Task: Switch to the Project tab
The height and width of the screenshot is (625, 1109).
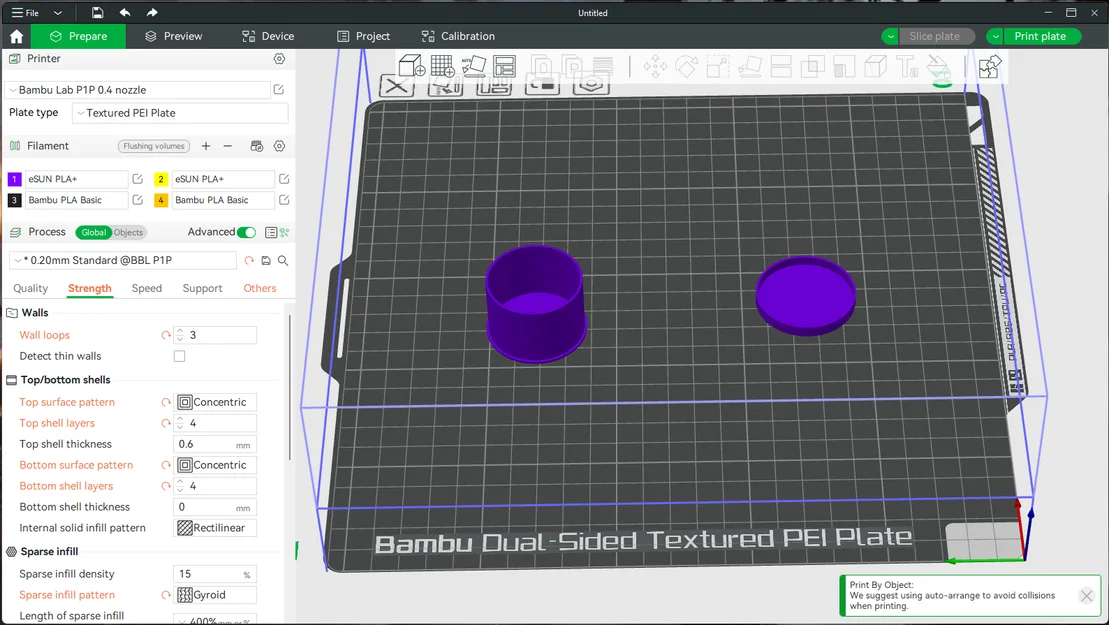Action: coord(364,36)
